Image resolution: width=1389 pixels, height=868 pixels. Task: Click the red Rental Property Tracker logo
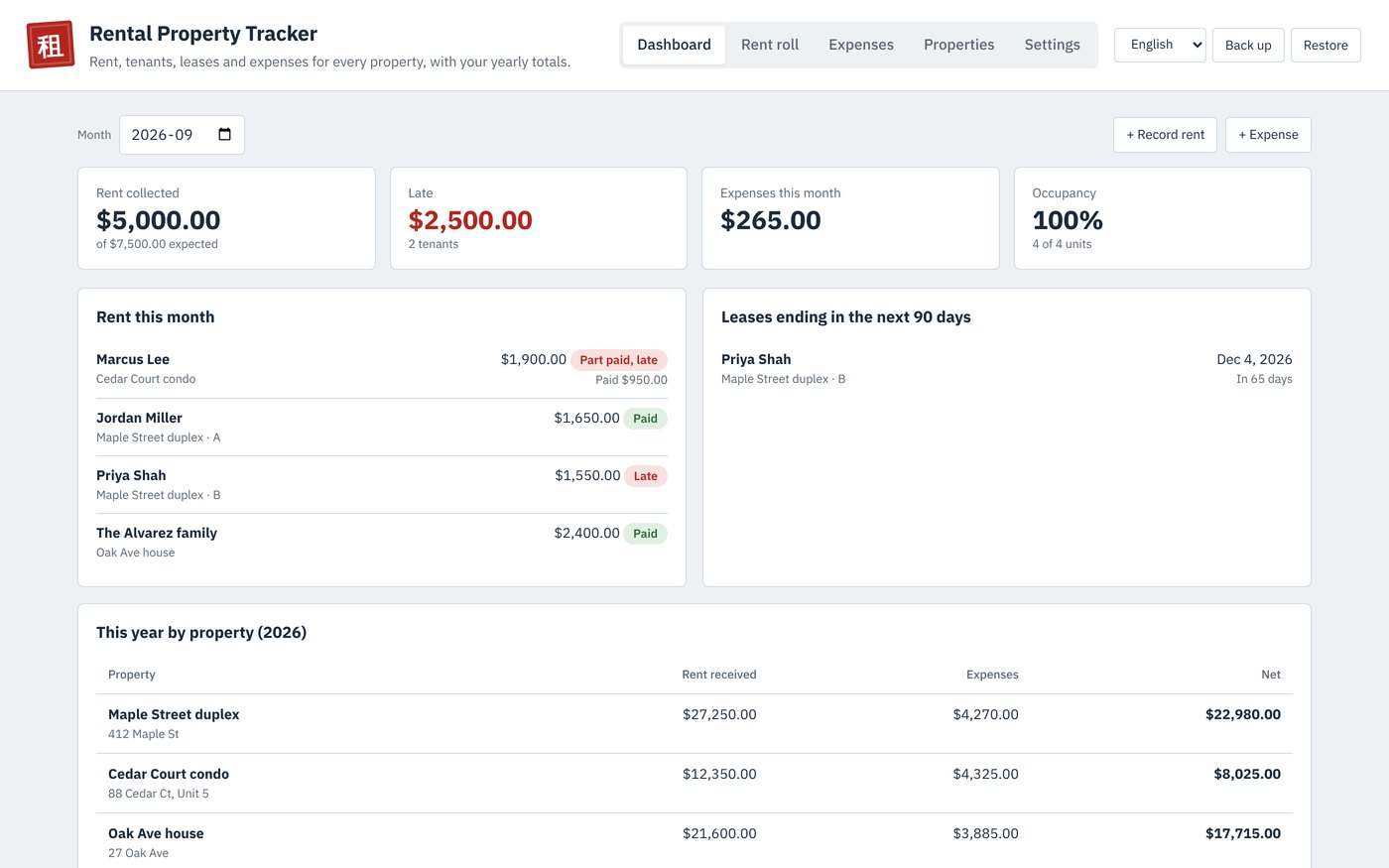(51, 45)
